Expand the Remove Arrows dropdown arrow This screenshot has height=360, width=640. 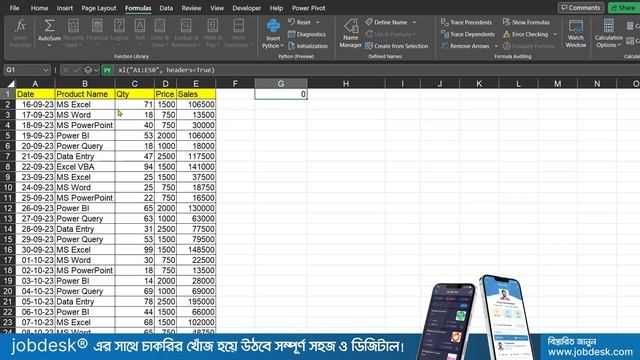click(496, 46)
